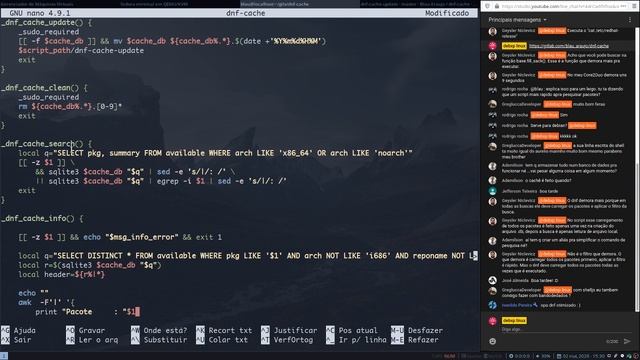Click the ^J Justificar shortcut
The width and height of the screenshot is (640, 360).
(x=289, y=330)
